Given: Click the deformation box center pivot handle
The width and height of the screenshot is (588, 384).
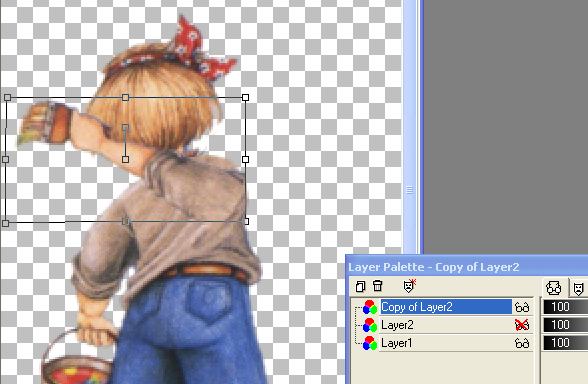Looking at the screenshot, I should pos(125,159).
